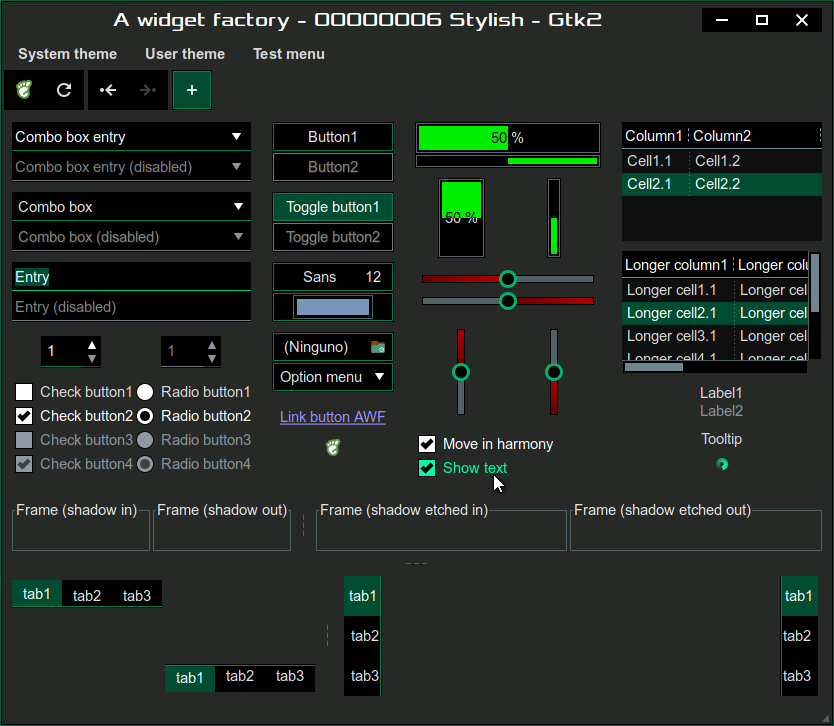834x726 pixels.
Task: Click the Combo box (disabled) dropdown
Action: click(131, 237)
